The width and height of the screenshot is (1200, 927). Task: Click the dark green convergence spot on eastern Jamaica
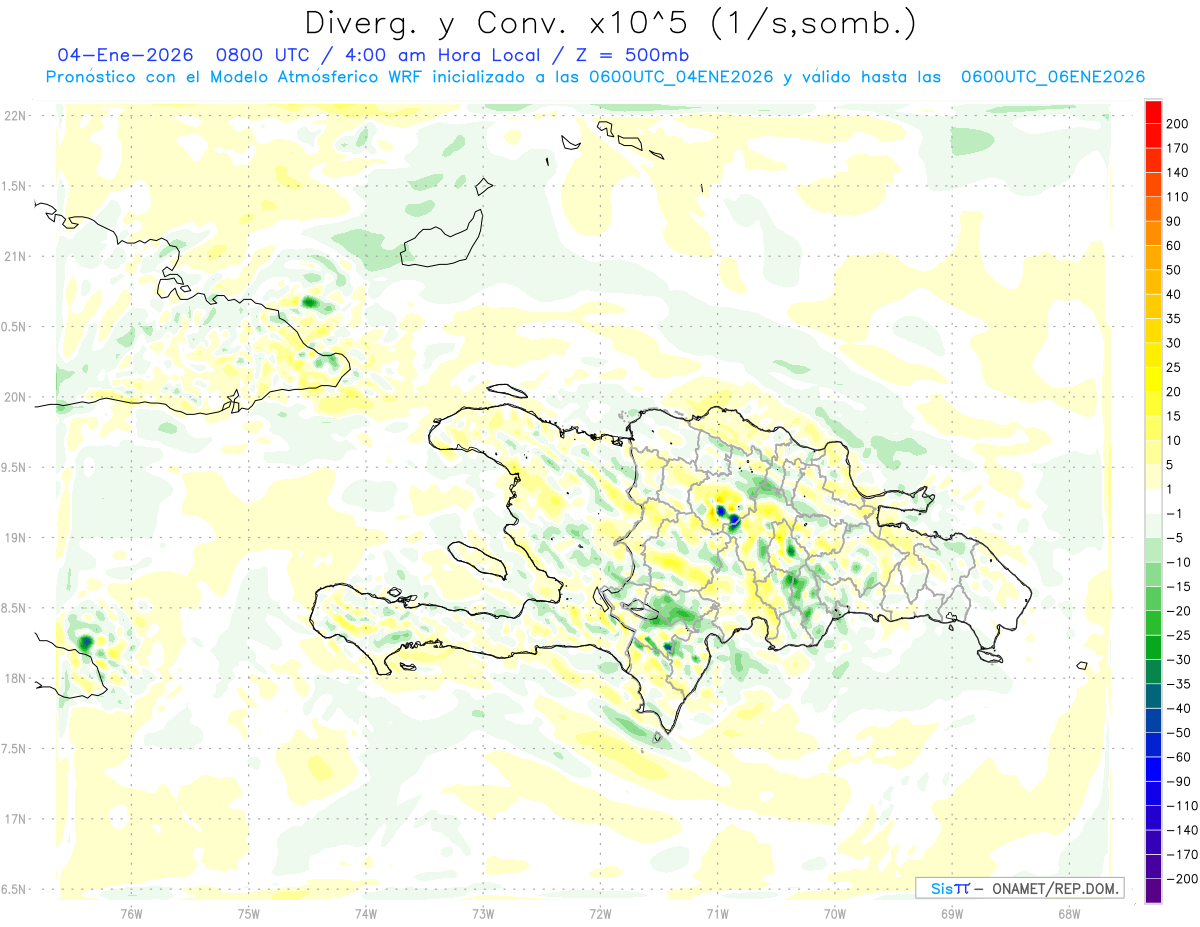pyautogui.click(x=86, y=642)
